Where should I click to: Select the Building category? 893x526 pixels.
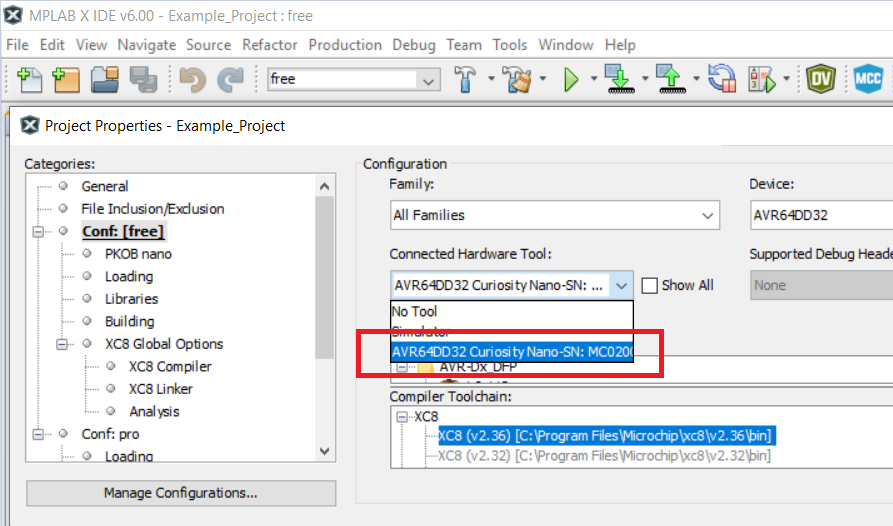coord(129,322)
